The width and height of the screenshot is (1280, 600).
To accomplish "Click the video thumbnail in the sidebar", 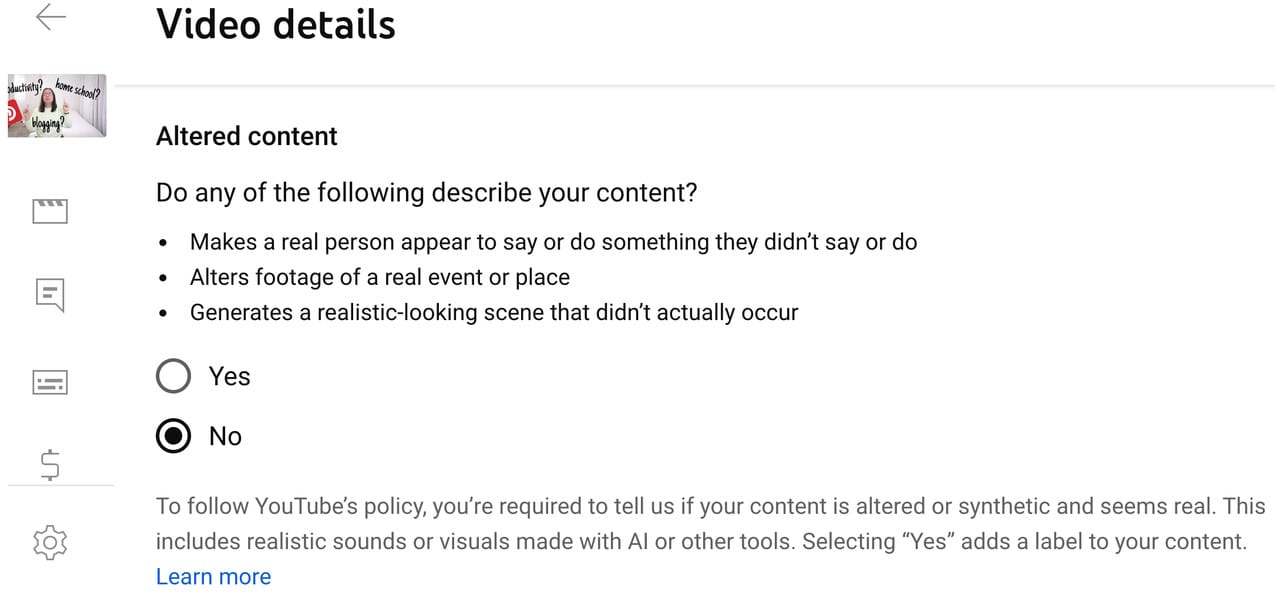I will click(x=57, y=107).
